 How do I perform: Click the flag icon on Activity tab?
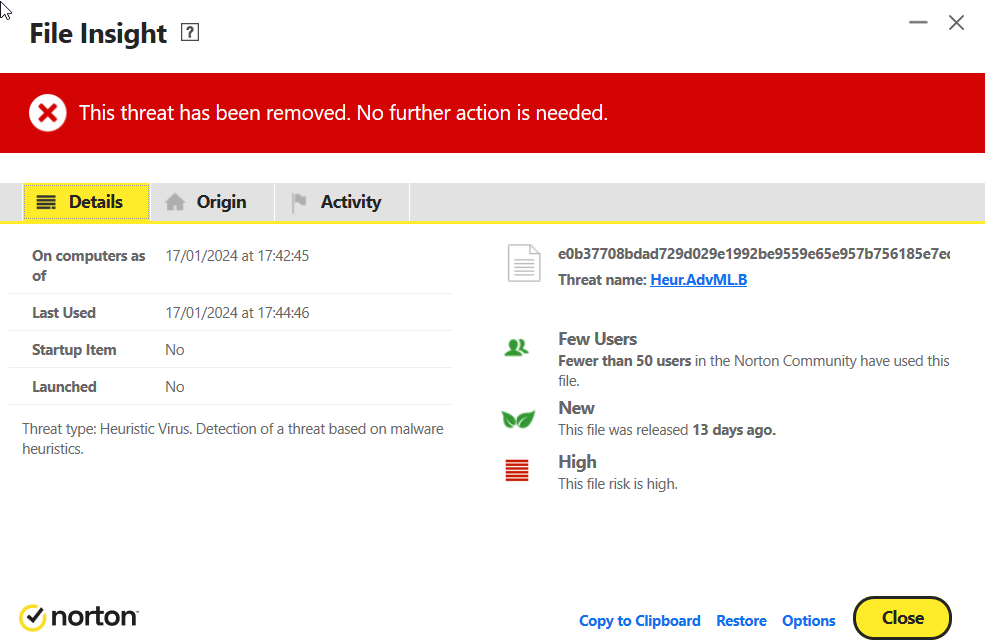pos(299,202)
